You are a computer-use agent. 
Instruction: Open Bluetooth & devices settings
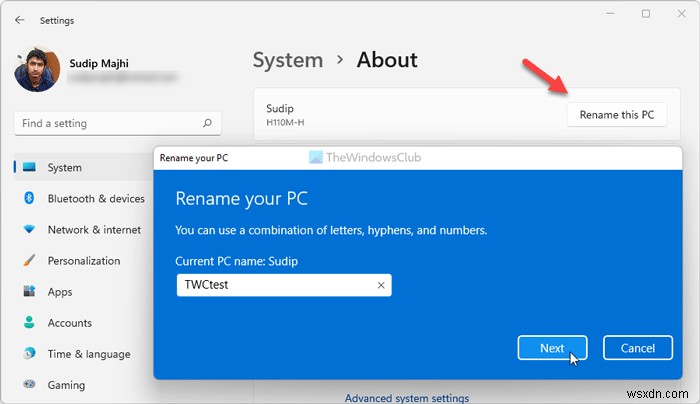(x=96, y=199)
